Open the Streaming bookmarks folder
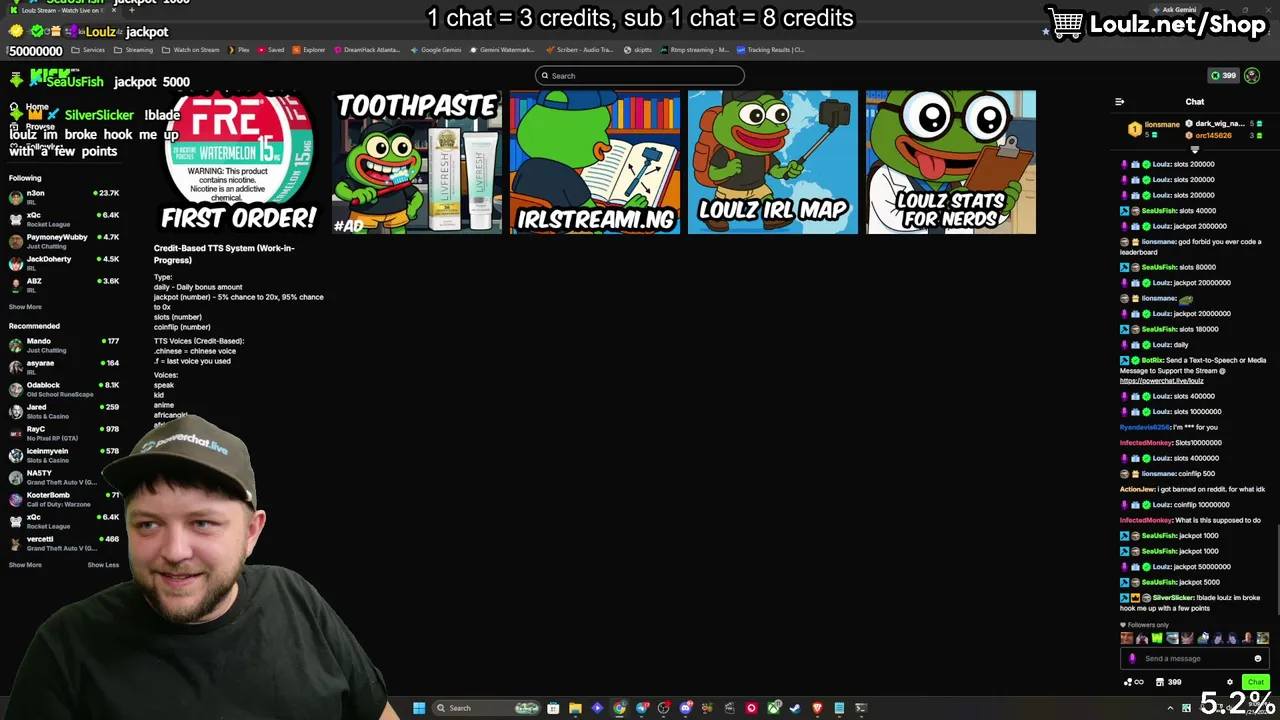1280x720 pixels. point(134,50)
